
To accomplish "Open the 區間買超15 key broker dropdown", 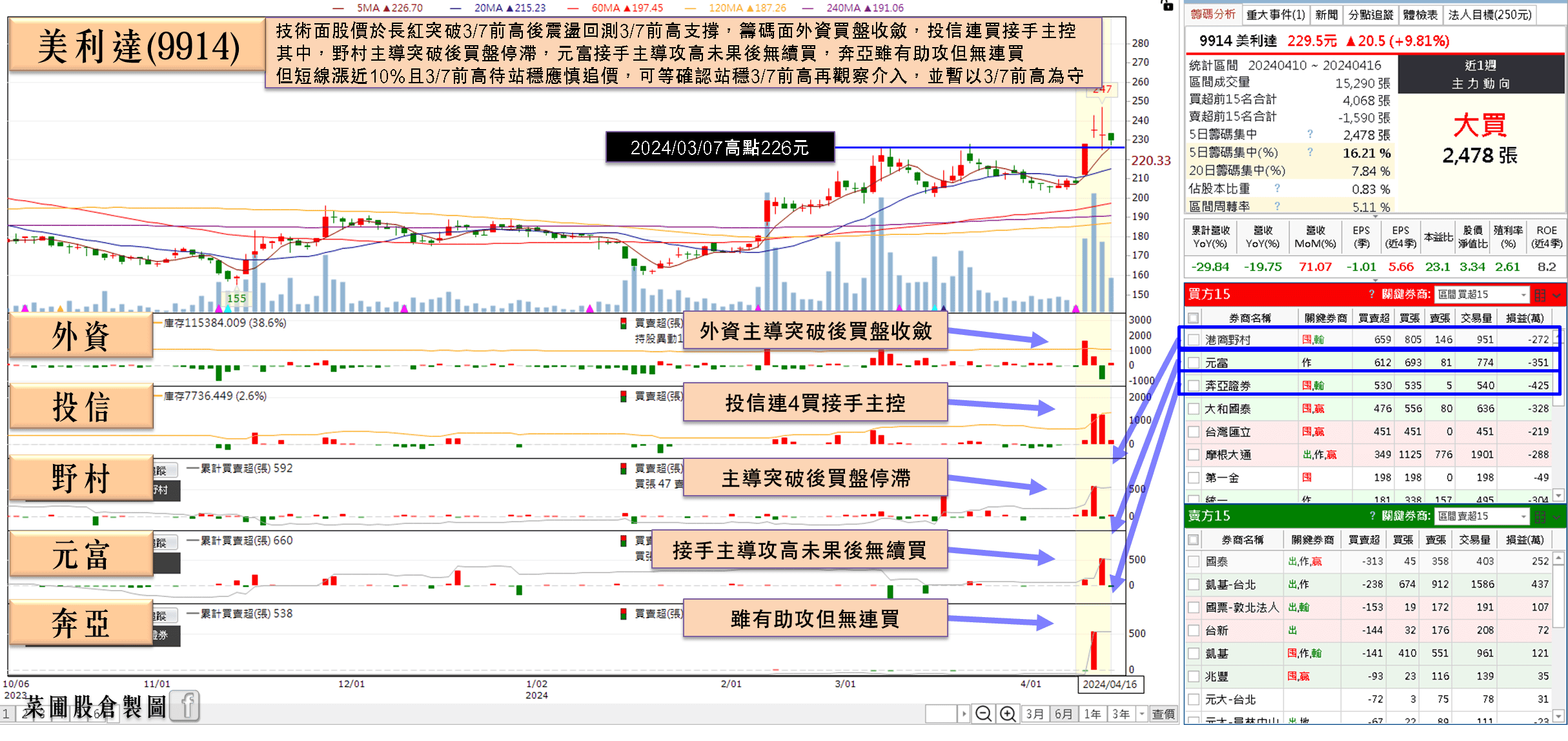I will (1481, 294).
